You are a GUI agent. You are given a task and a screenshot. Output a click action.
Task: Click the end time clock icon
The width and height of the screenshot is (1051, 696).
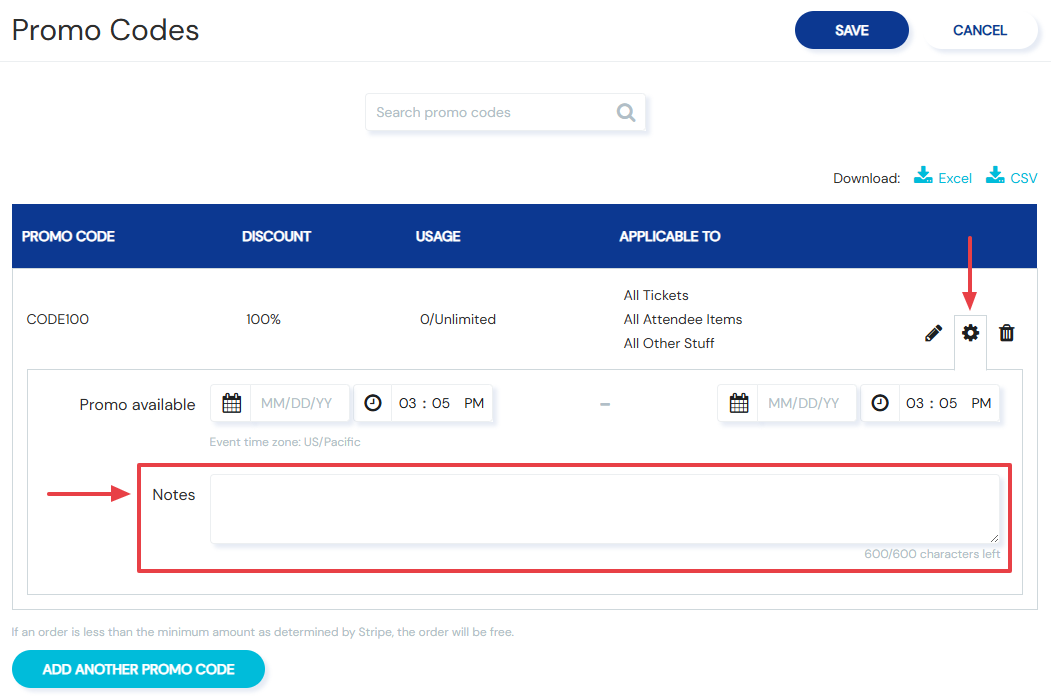pyautogui.click(x=879, y=403)
